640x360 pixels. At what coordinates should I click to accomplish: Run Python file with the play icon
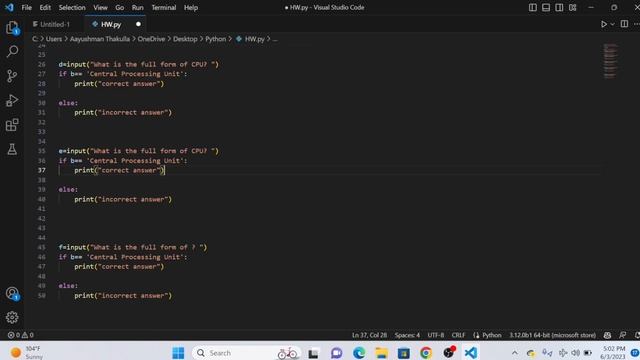coord(604,24)
